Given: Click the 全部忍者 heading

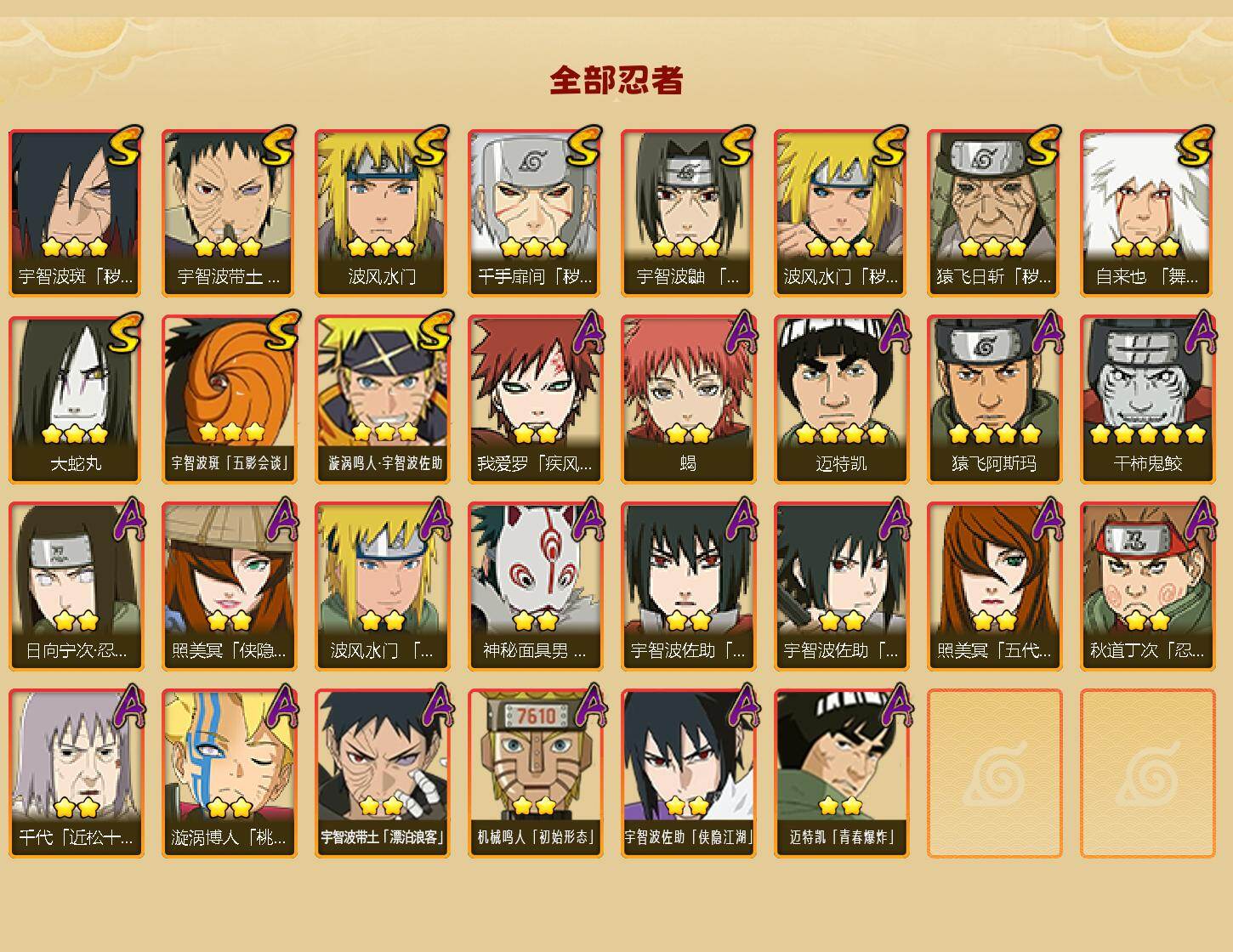Looking at the screenshot, I should (616, 80).
